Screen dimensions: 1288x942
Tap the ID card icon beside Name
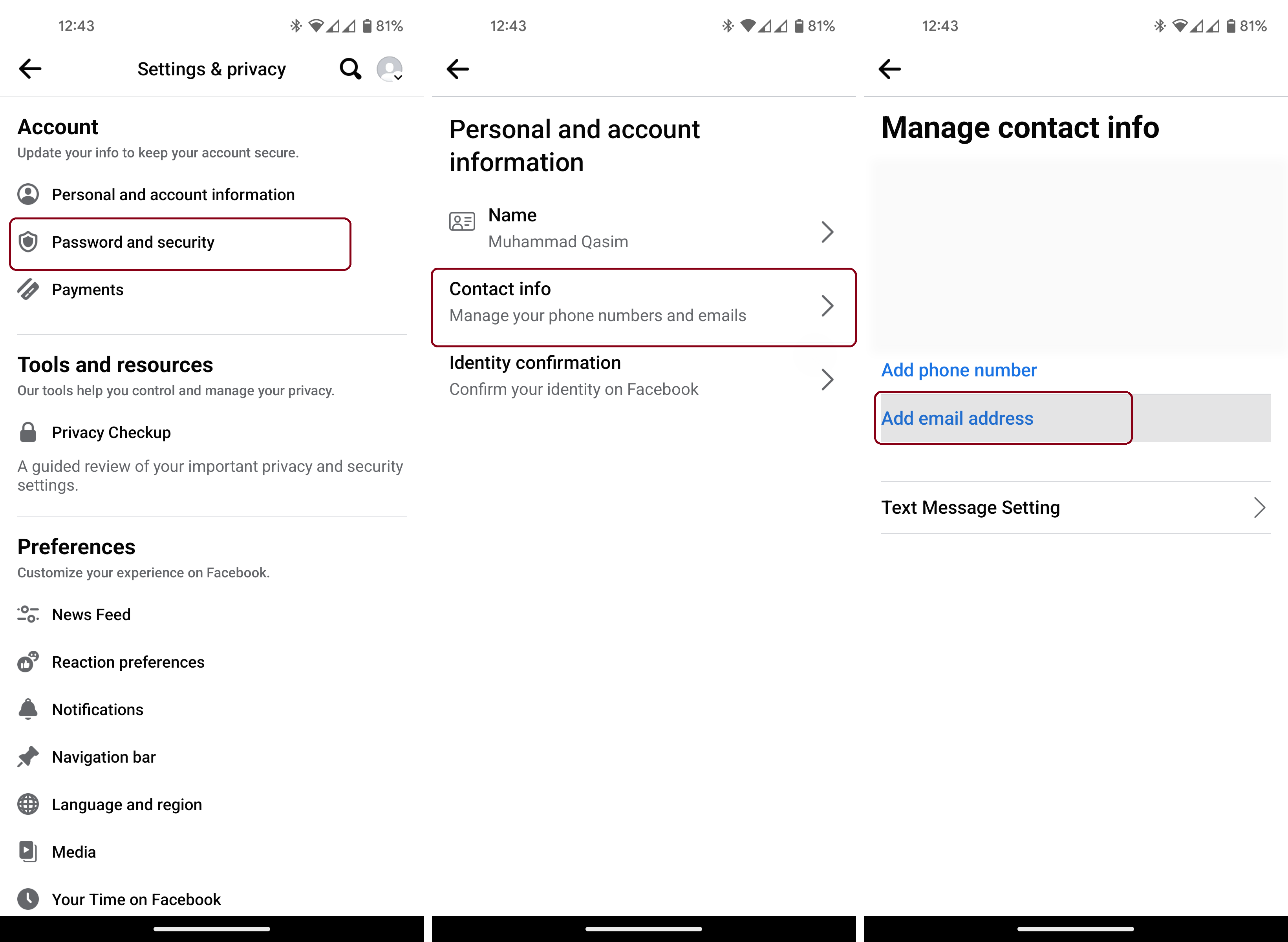point(461,221)
